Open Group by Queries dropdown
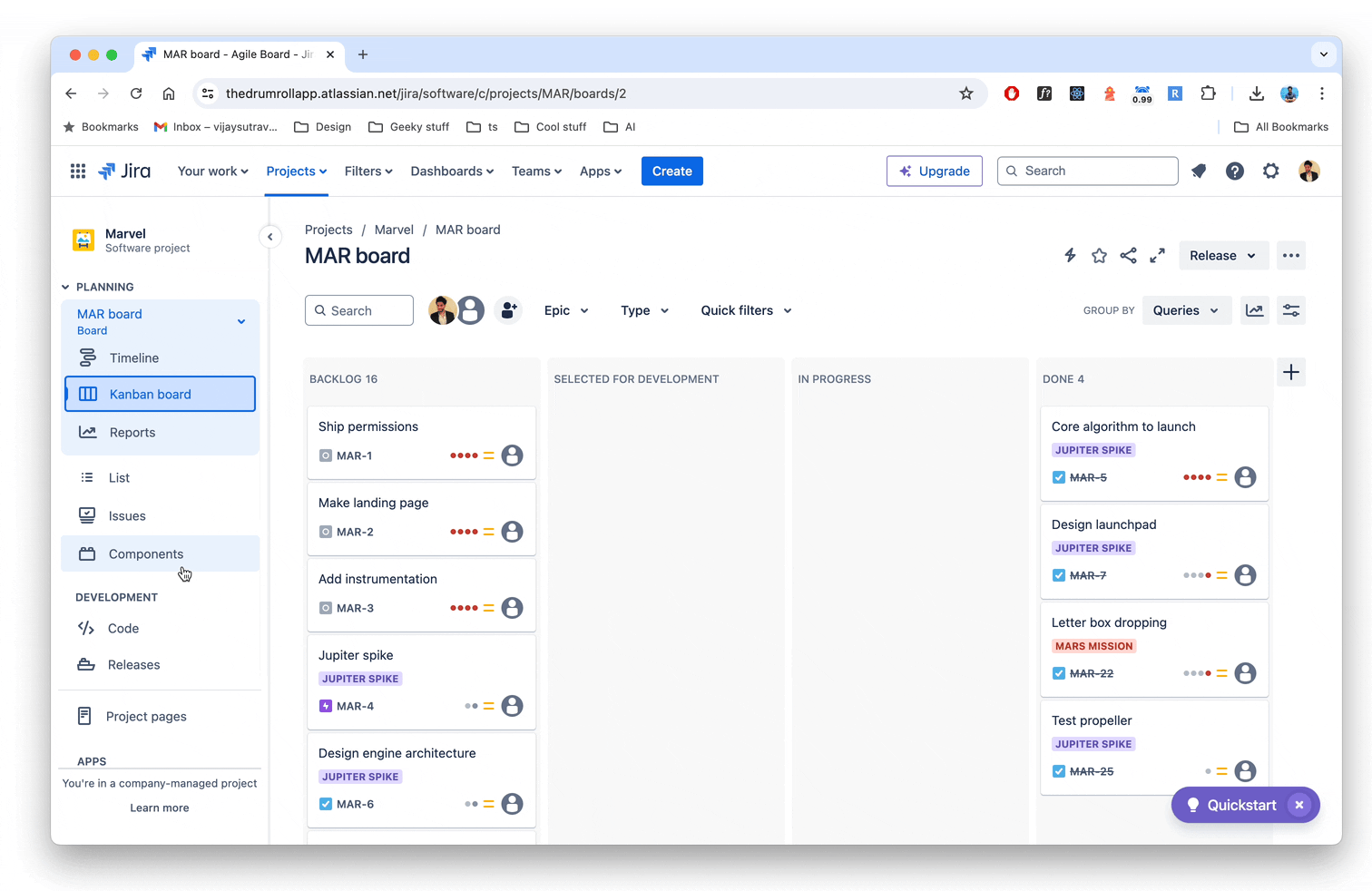The height and width of the screenshot is (891, 1372). pos(1186,310)
